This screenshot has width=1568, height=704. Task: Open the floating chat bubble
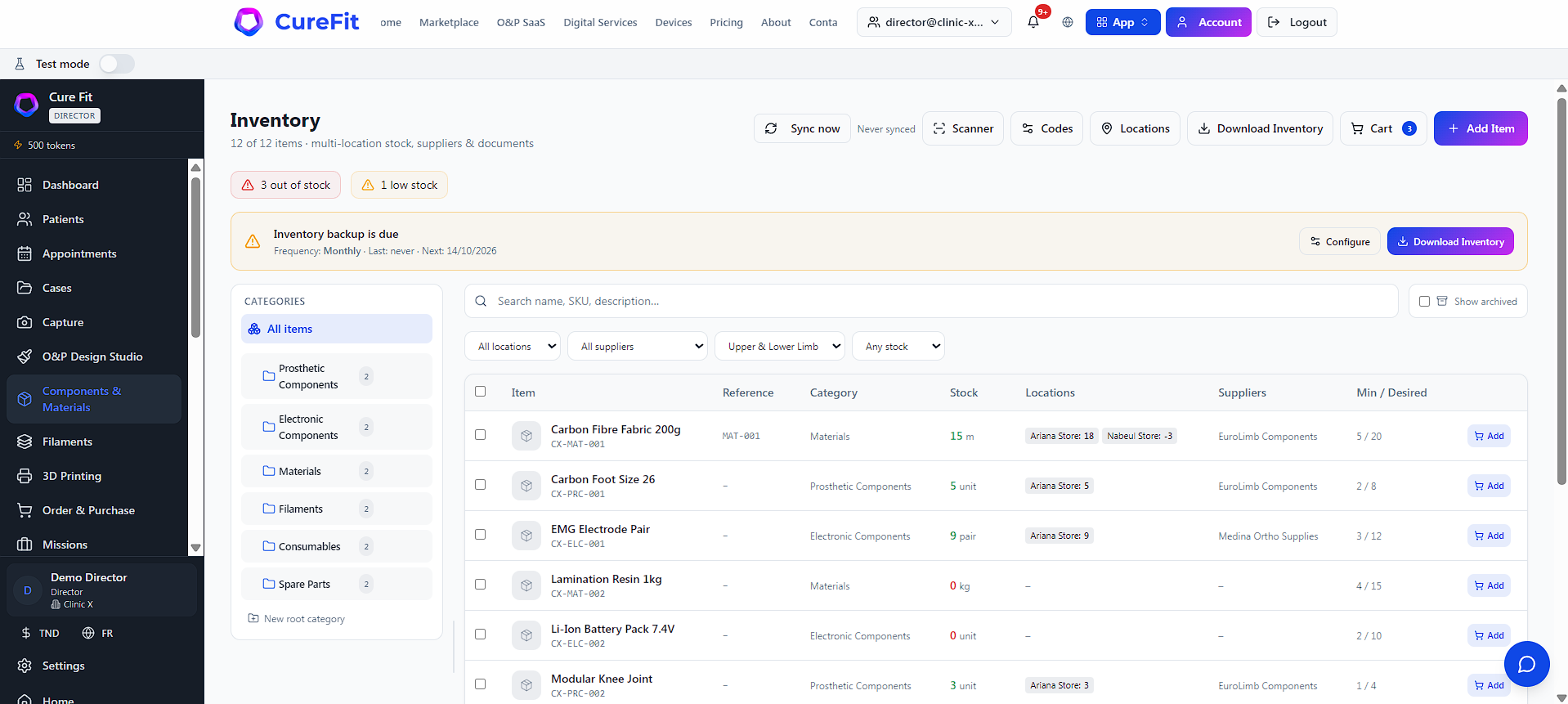point(1526,664)
